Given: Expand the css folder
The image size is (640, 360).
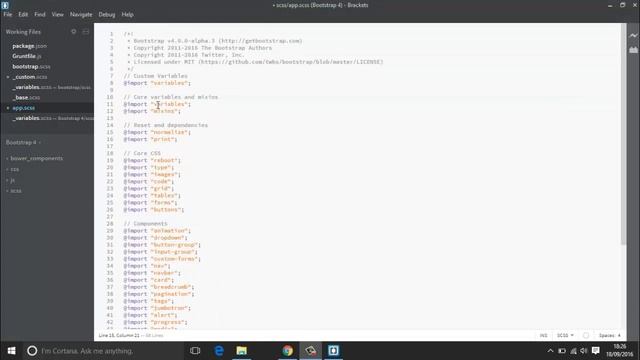Looking at the screenshot, I should (x=14, y=169).
